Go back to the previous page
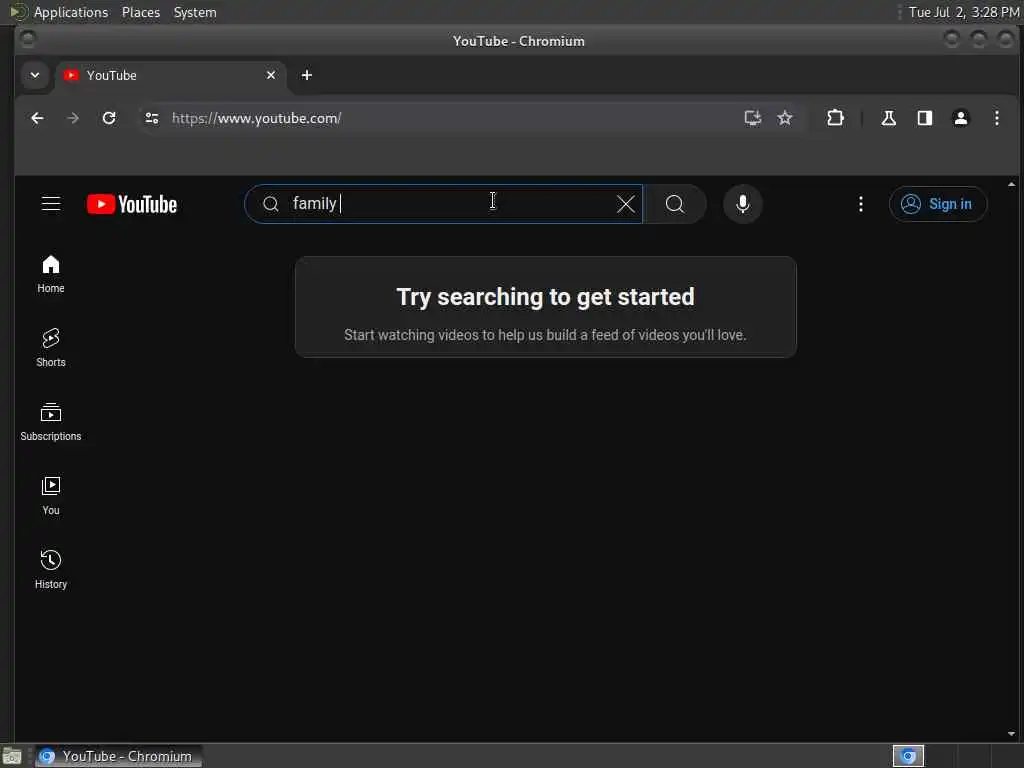 tap(37, 118)
